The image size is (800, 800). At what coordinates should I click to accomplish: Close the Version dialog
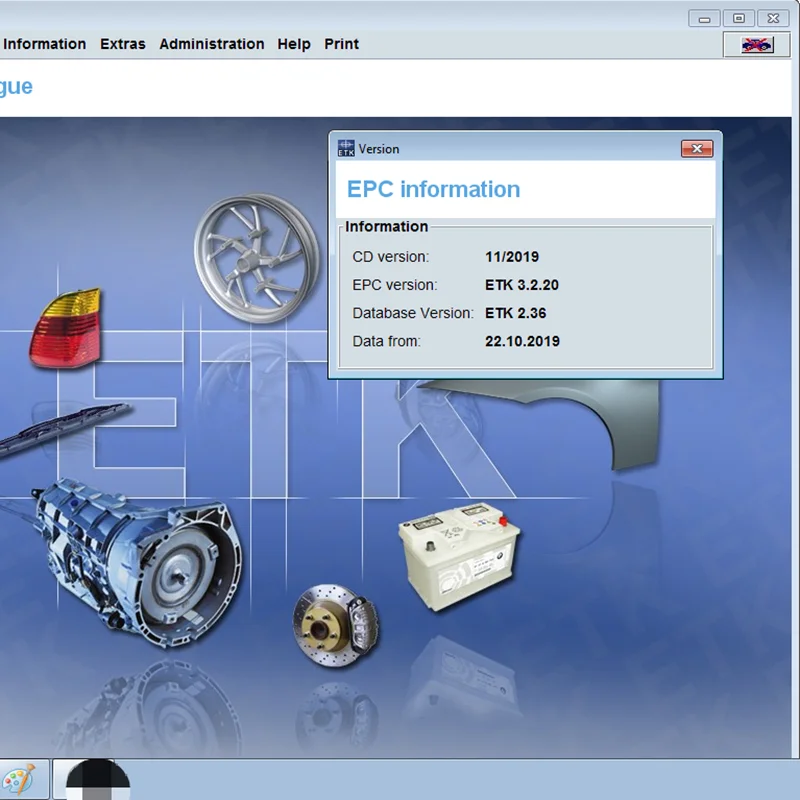pos(697,148)
